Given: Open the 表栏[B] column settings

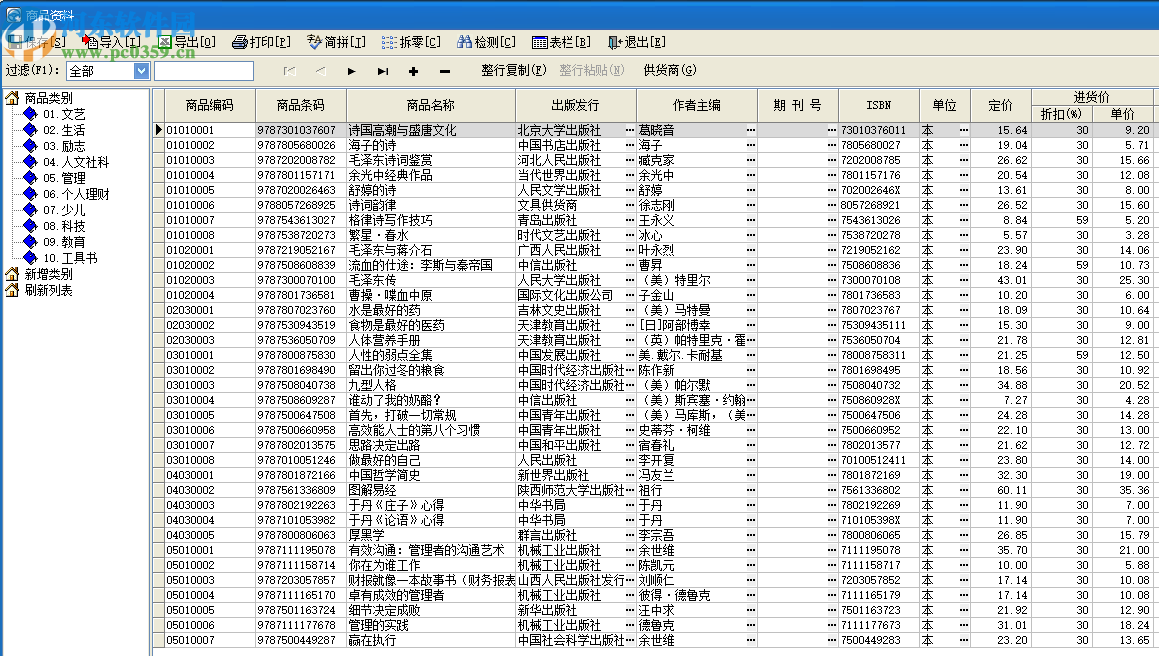Looking at the screenshot, I should coord(561,42).
